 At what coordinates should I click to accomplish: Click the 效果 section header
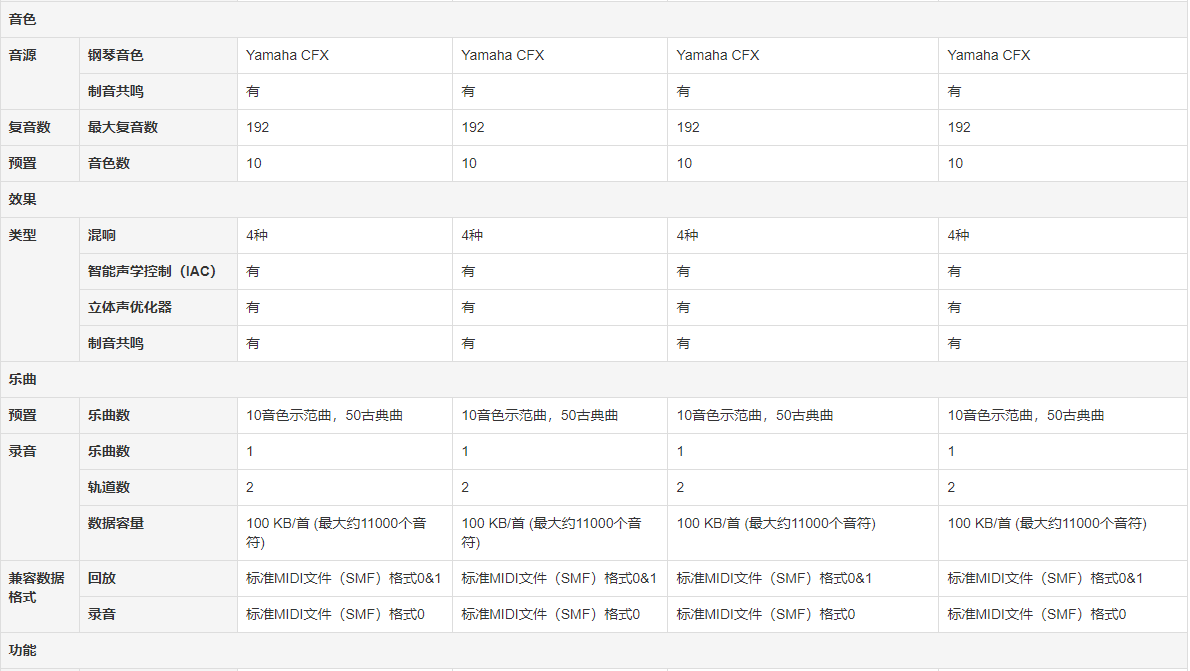22,200
